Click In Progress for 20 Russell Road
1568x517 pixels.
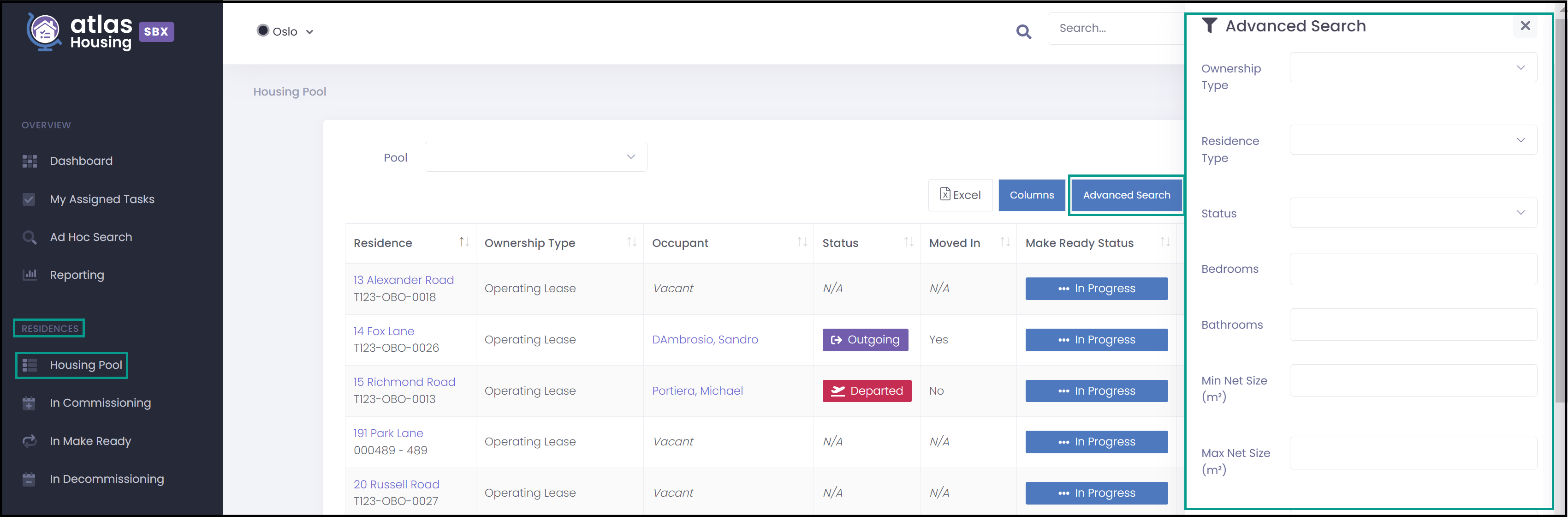click(x=1096, y=493)
